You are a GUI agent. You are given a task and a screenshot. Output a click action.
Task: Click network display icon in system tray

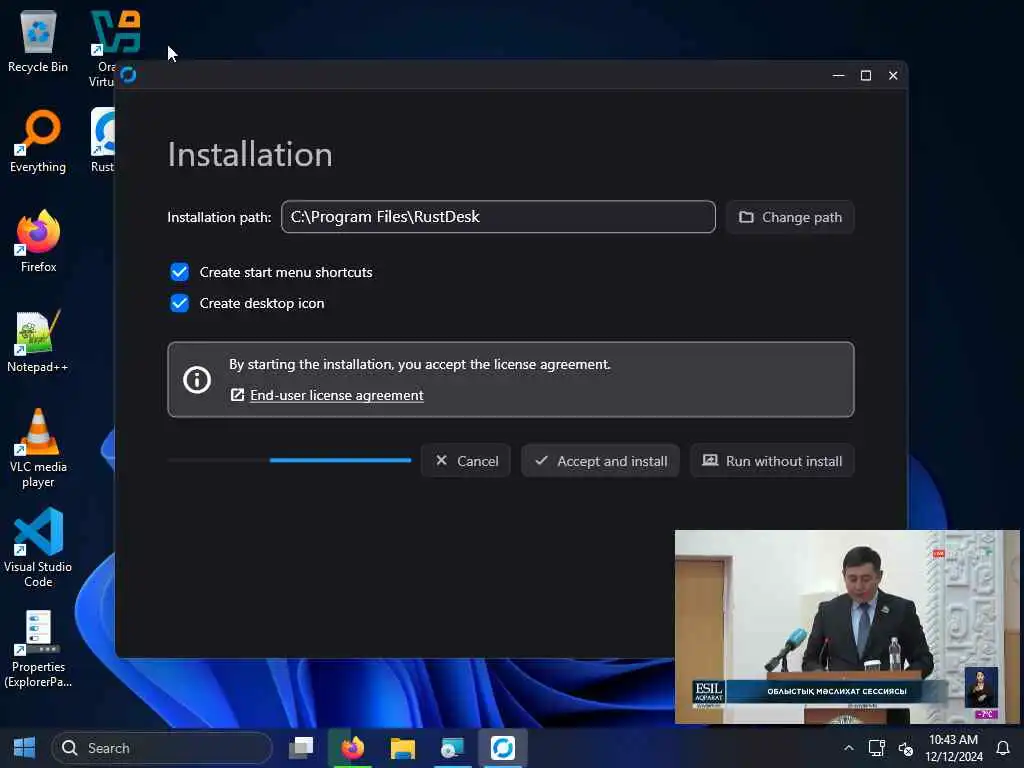876,748
